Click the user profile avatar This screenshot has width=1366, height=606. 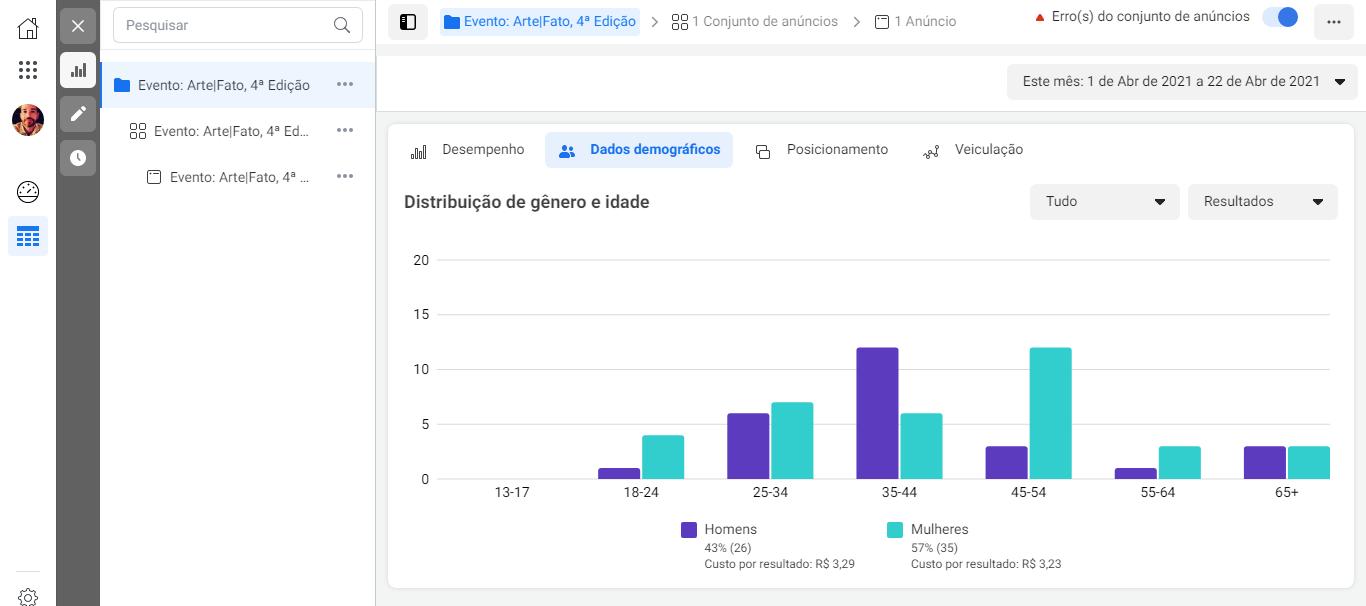tap(28, 120)
